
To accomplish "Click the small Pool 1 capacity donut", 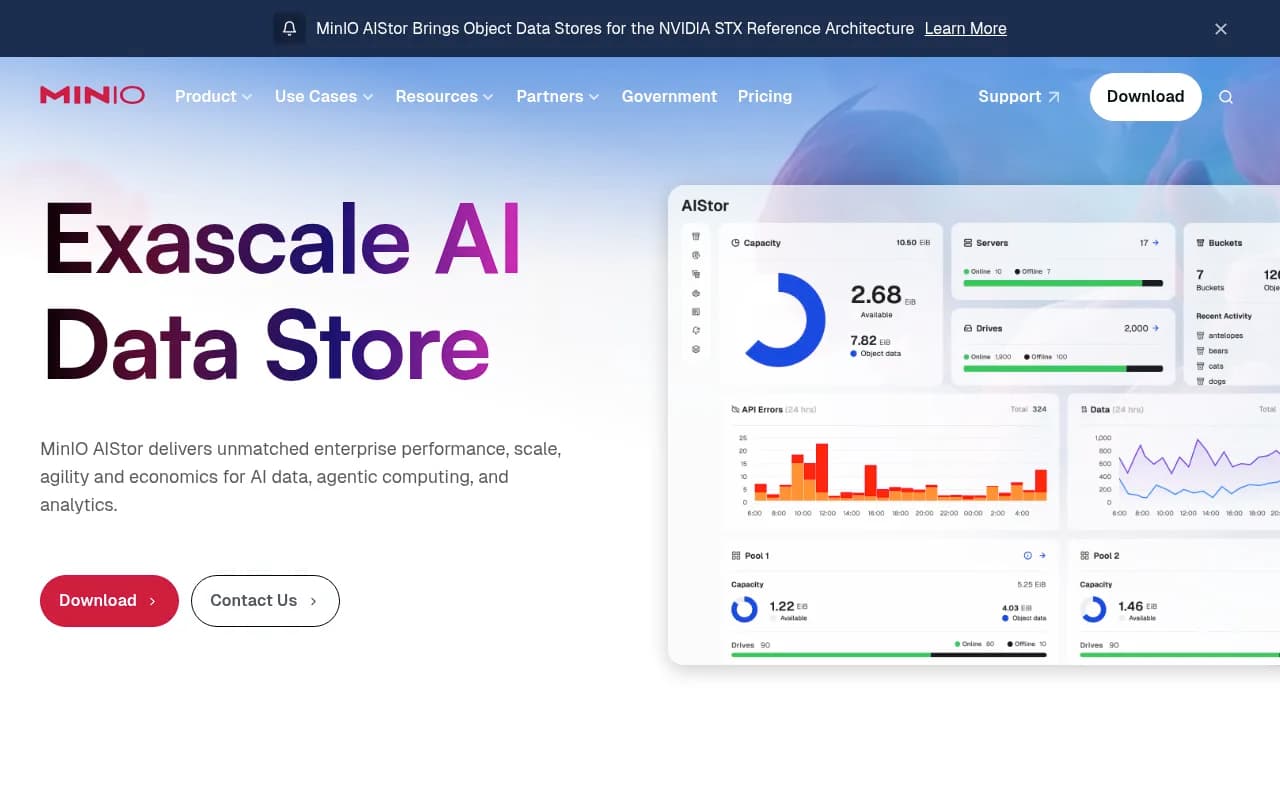I will pos(744,609).
